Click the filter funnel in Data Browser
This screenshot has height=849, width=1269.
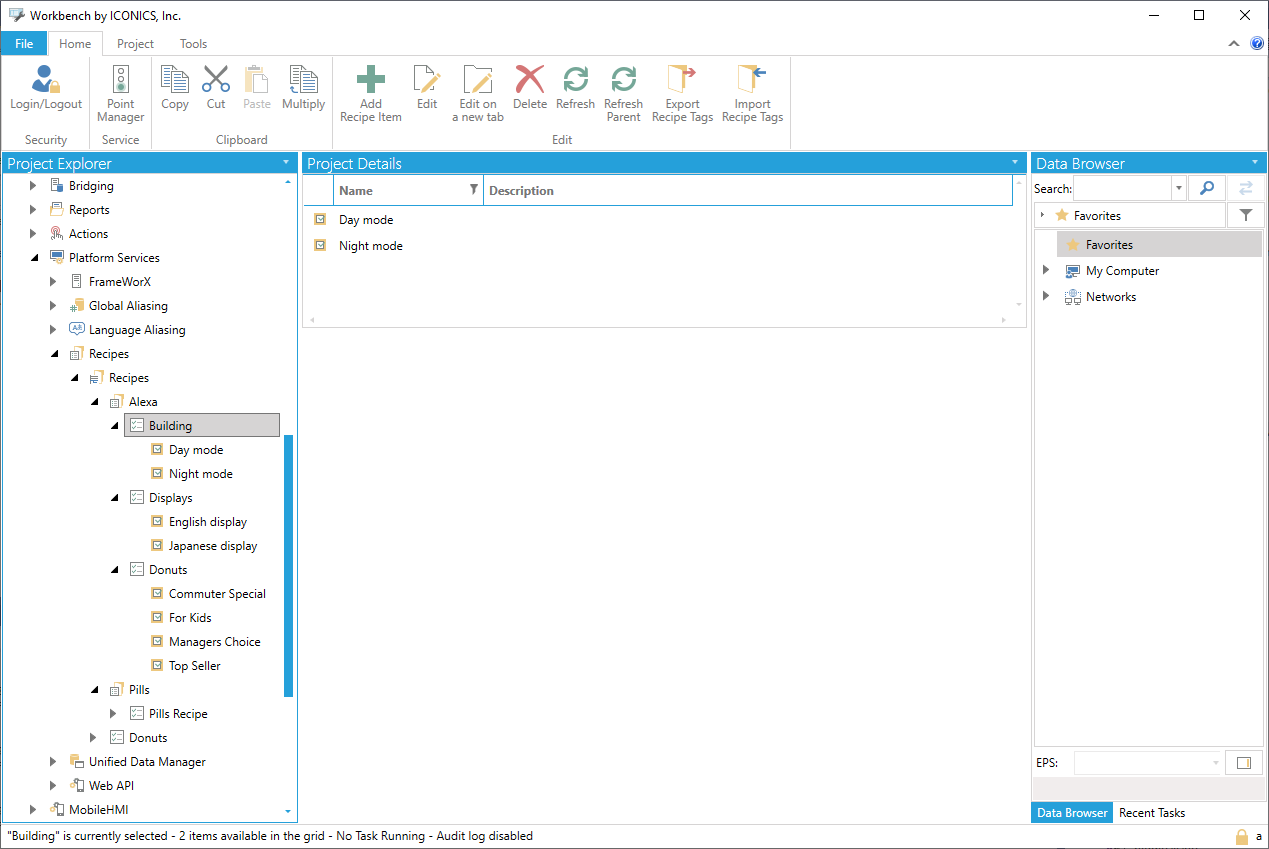tap(1245, 215)
